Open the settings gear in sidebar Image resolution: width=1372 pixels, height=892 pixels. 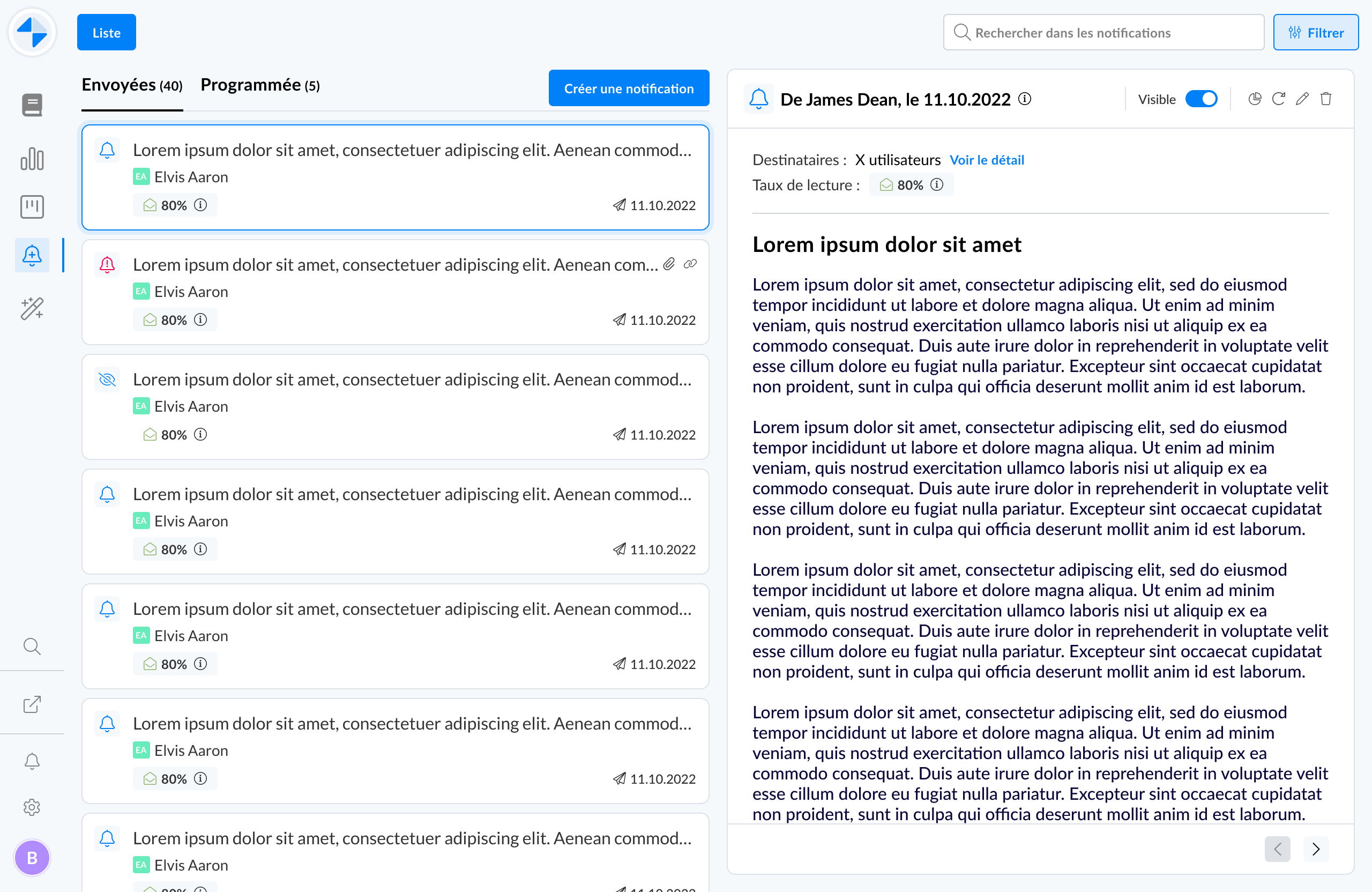[32, 807]
